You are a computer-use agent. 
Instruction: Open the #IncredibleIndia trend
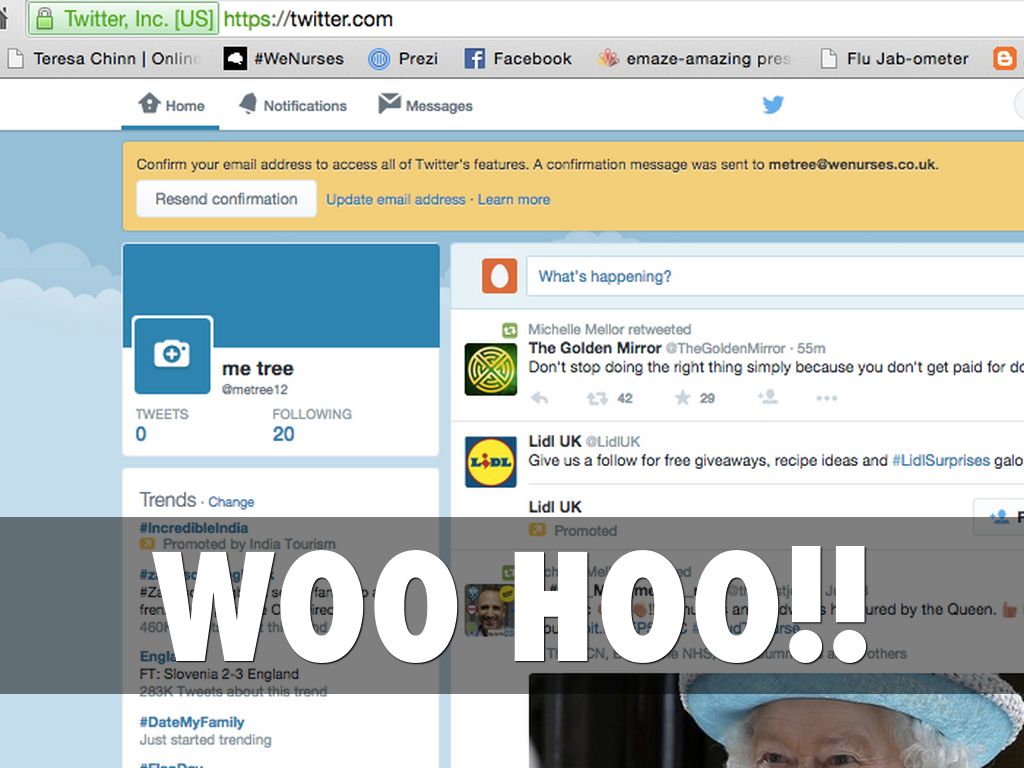(x=194, y=527)
